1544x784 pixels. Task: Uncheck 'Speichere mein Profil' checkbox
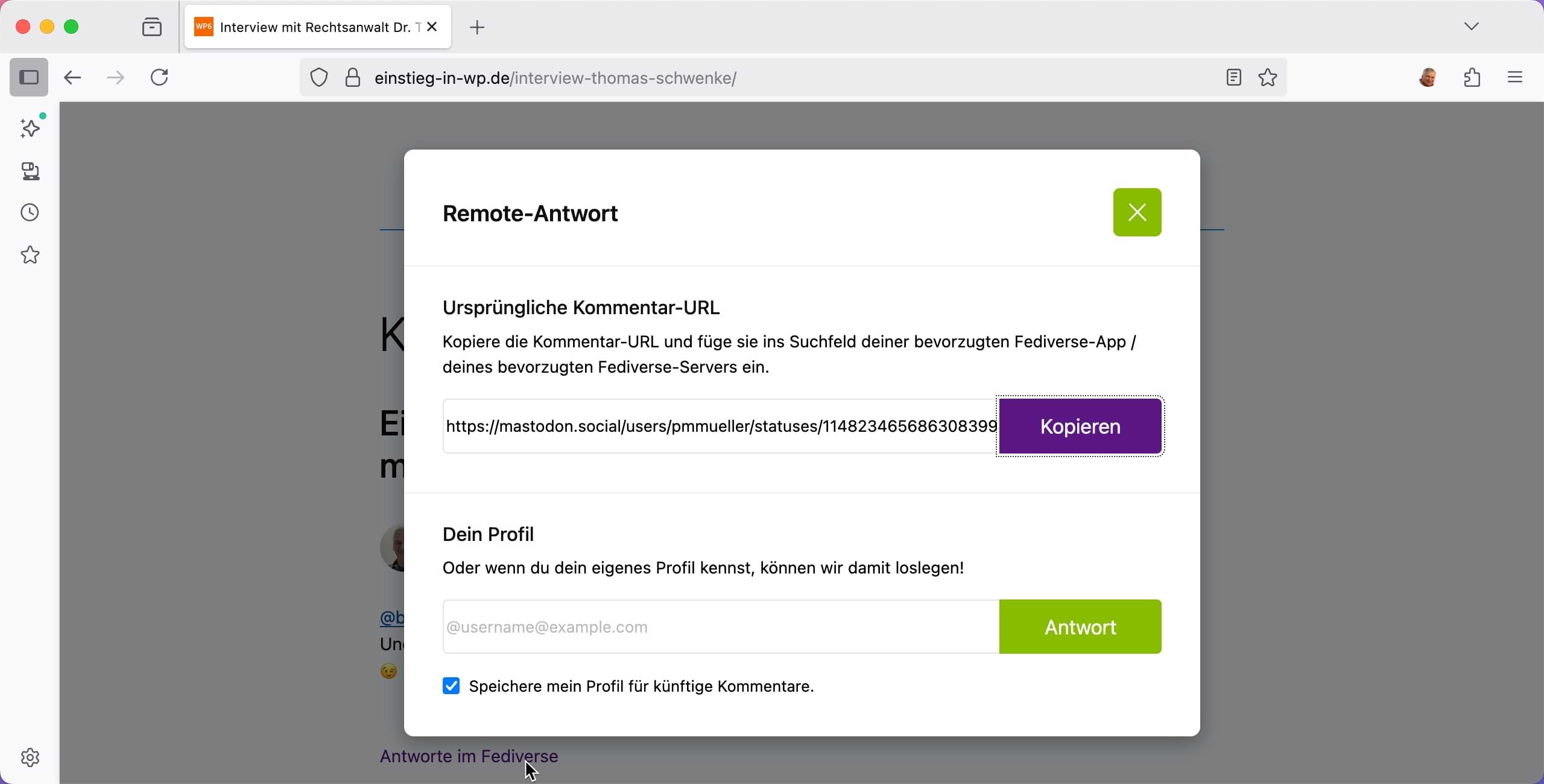coord(451,686)
